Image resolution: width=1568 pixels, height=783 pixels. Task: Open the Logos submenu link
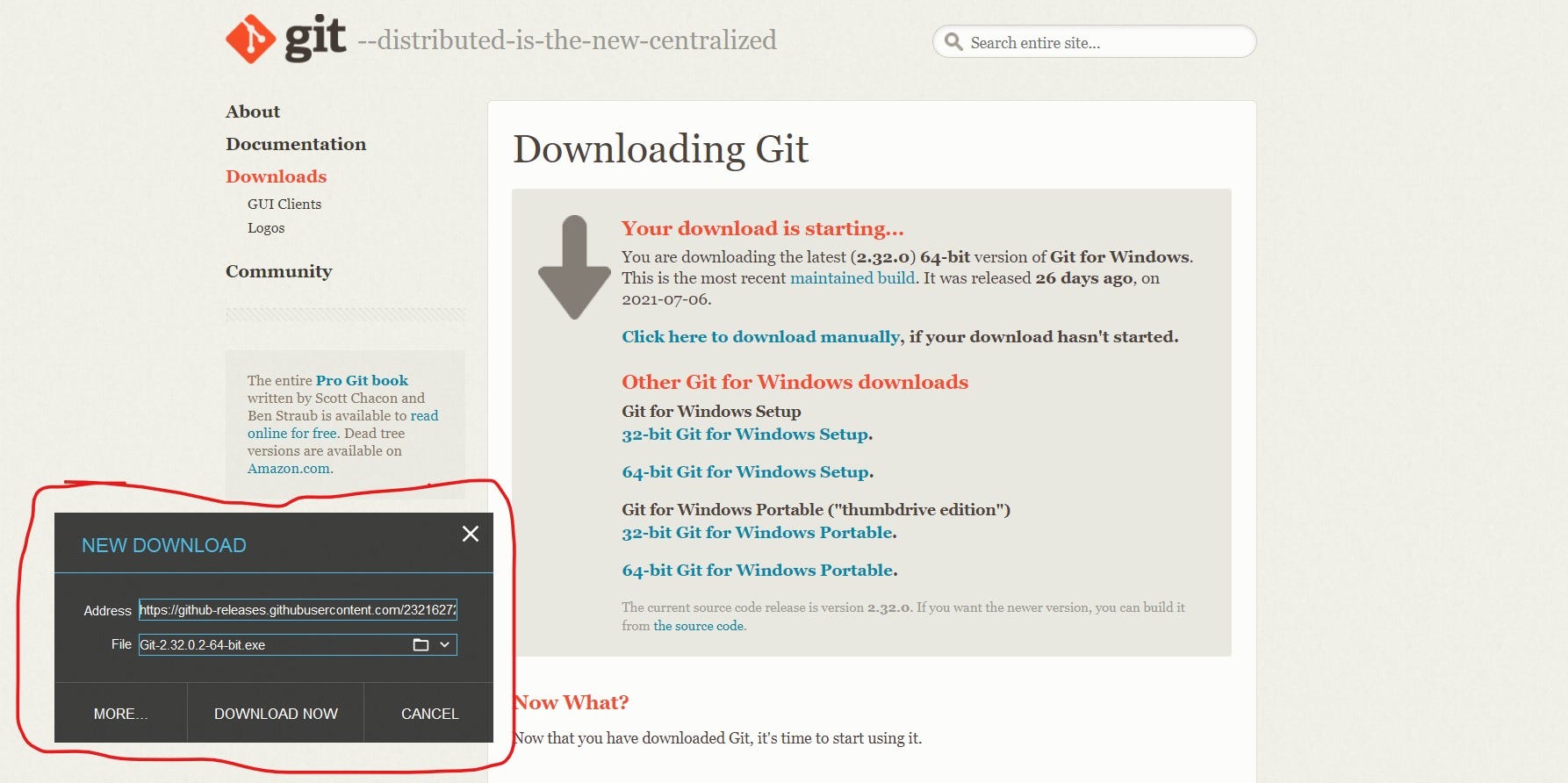266,227
